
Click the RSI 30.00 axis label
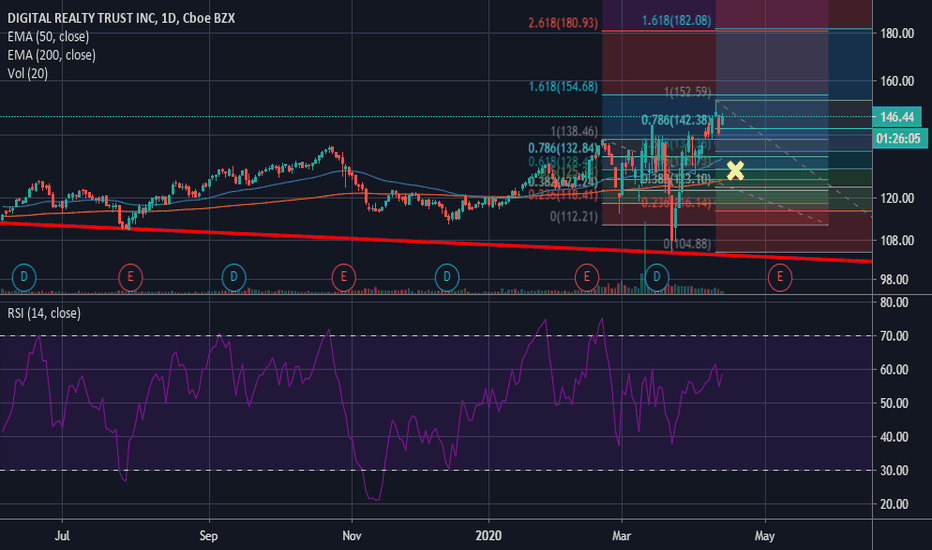(x=894, y=471)
